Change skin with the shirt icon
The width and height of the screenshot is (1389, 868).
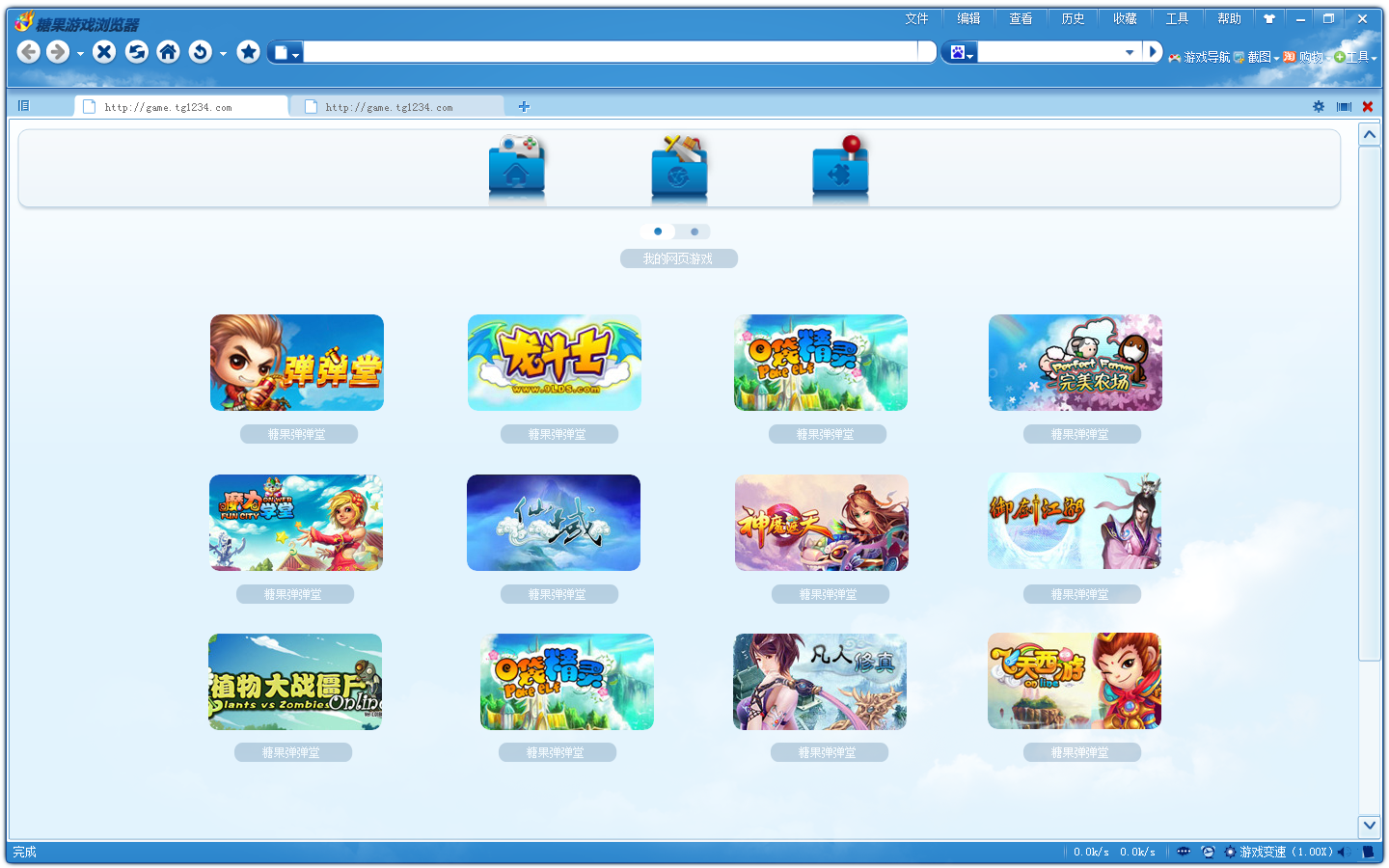coord(1269,18)
